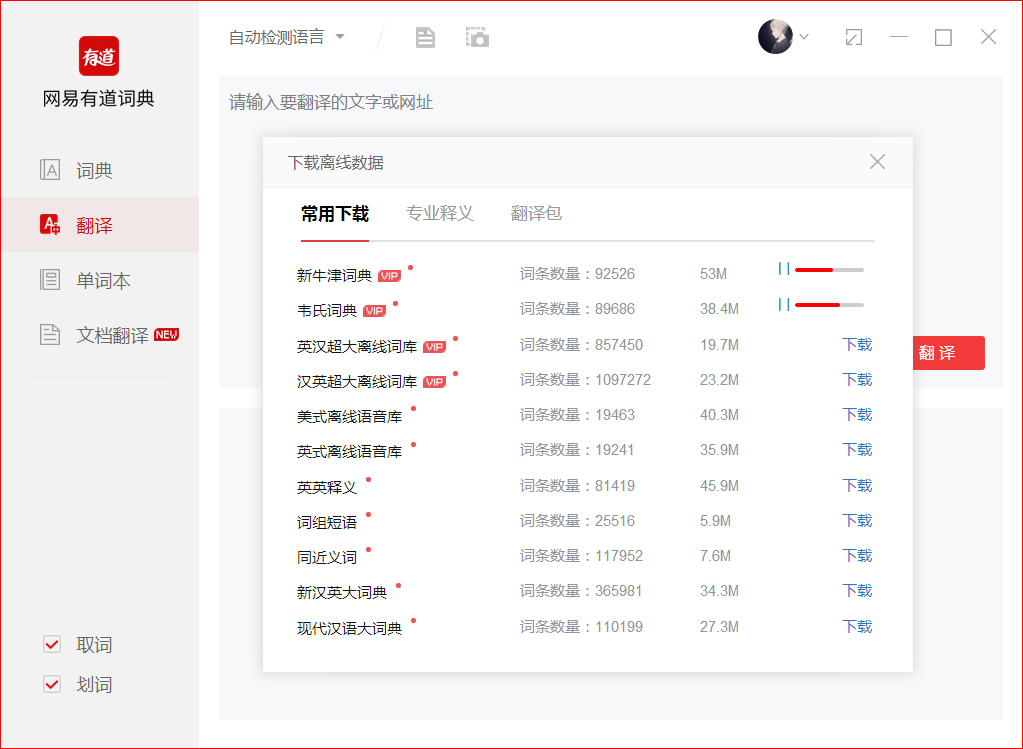Download the 英英释义 offline data
Viewport: 1023px width, 749px height.
tap(856, 485)
